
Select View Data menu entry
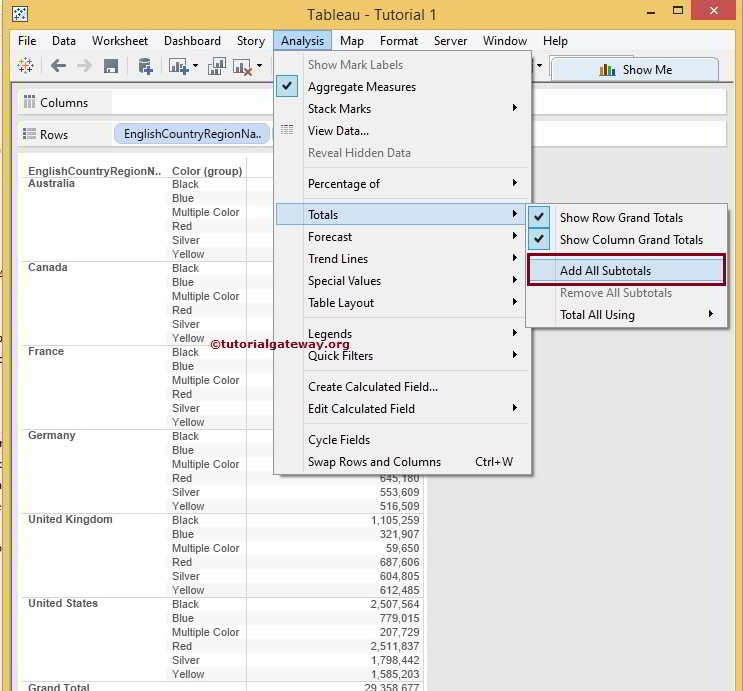point(338,131)
